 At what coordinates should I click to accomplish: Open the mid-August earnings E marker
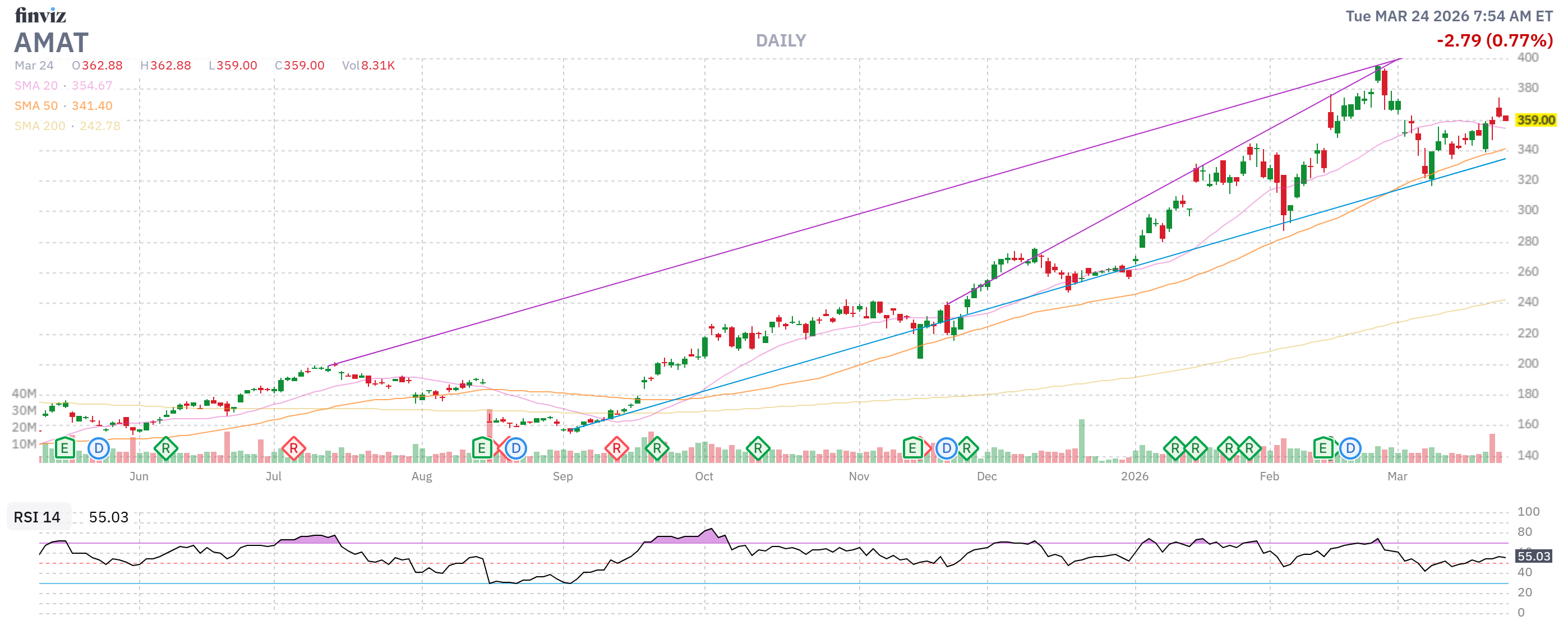click(482, 449)
